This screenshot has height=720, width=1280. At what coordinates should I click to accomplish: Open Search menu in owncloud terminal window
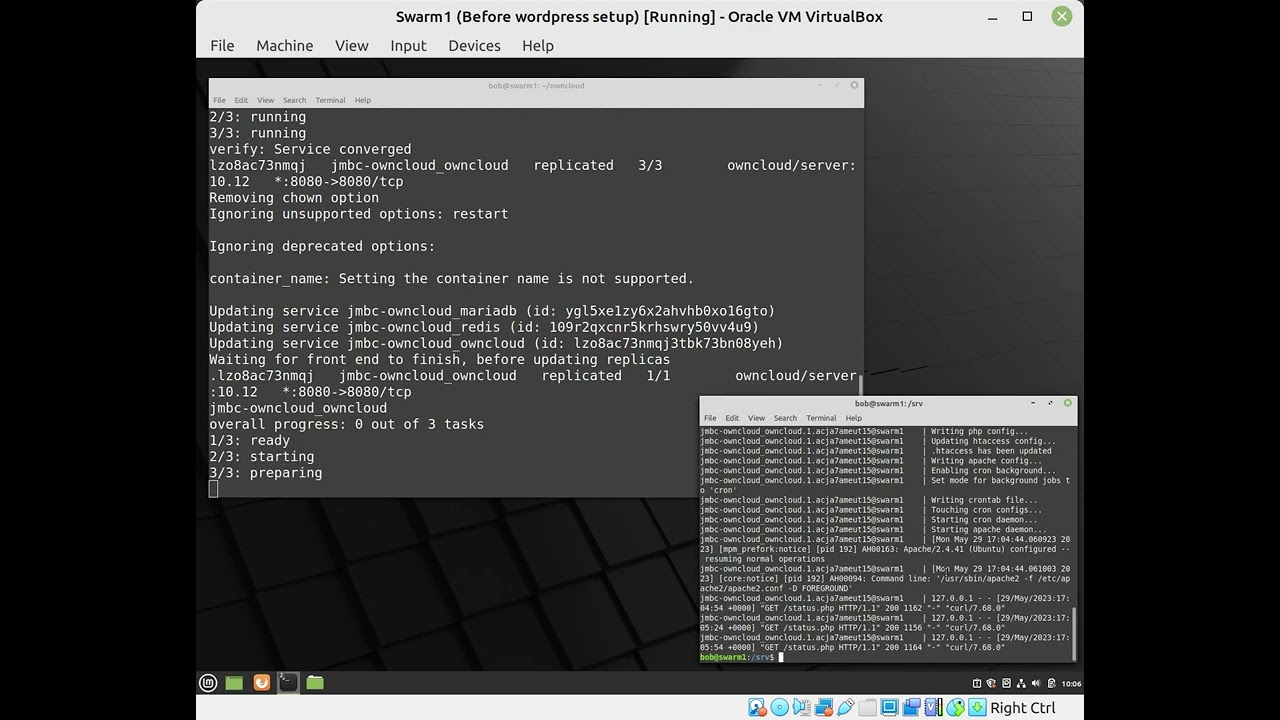click(x=294, y=100)
